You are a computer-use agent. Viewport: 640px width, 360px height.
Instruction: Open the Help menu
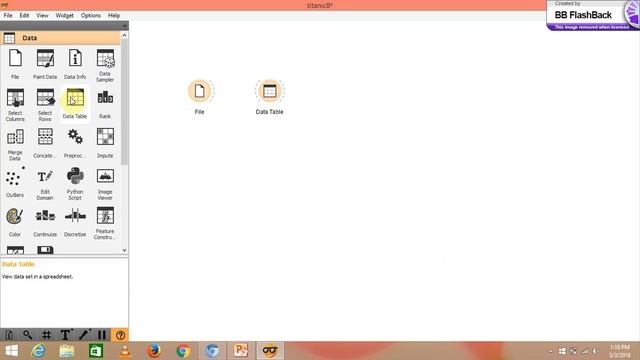tap(114, 16)
